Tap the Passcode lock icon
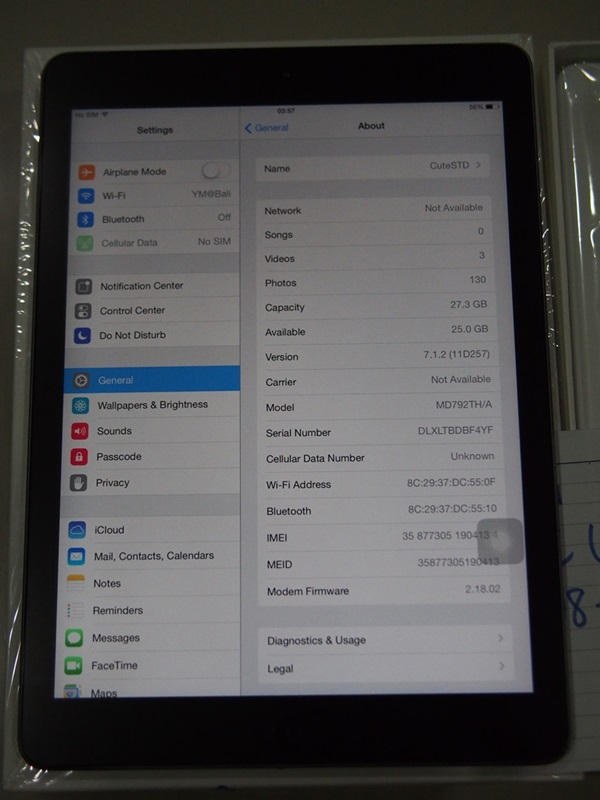The height and width of the screenshot is (800, 600). coord(79,457)
